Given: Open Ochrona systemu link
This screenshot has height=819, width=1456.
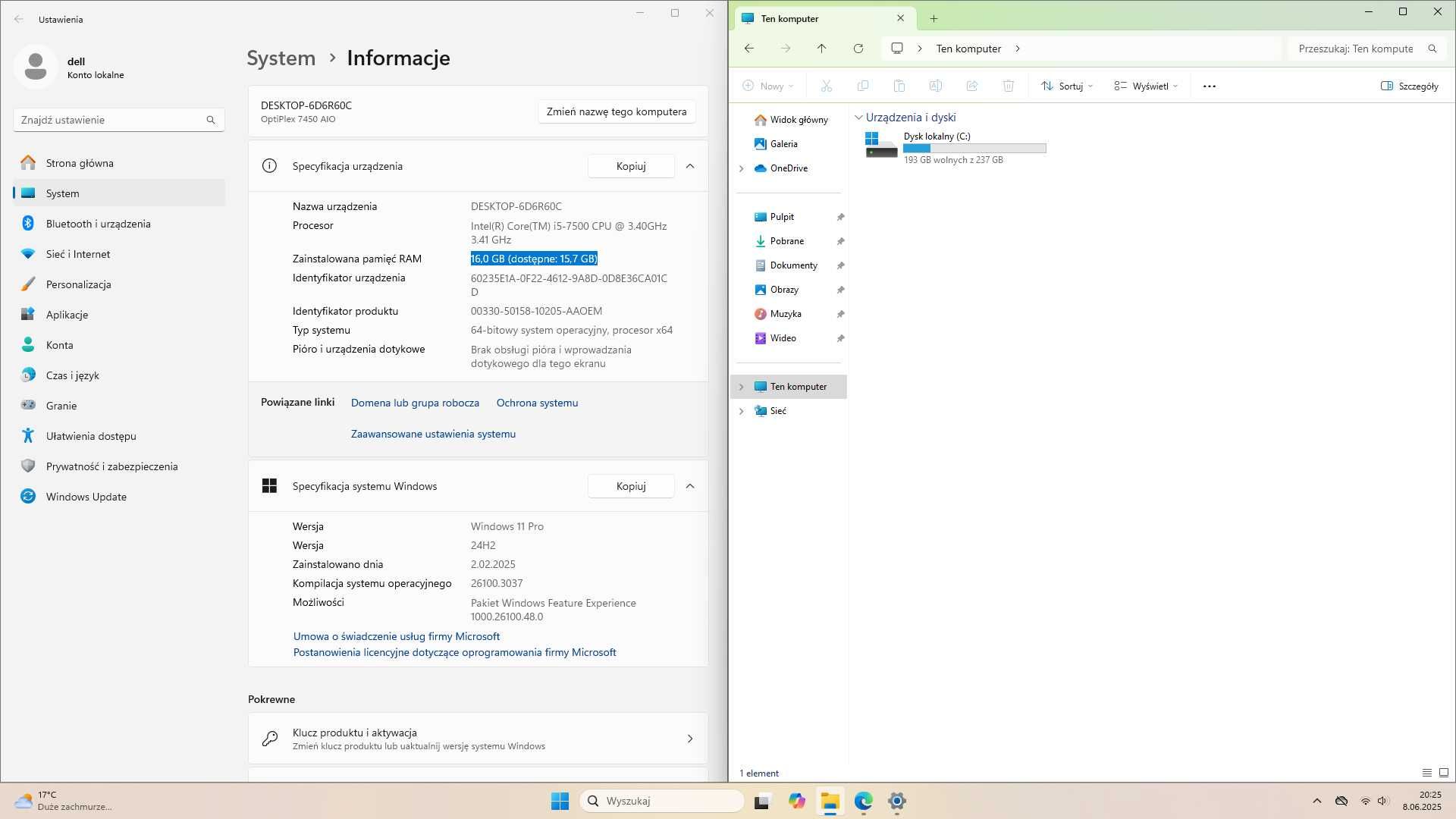Looking at the screenshot, I should [x=537, y=403].
